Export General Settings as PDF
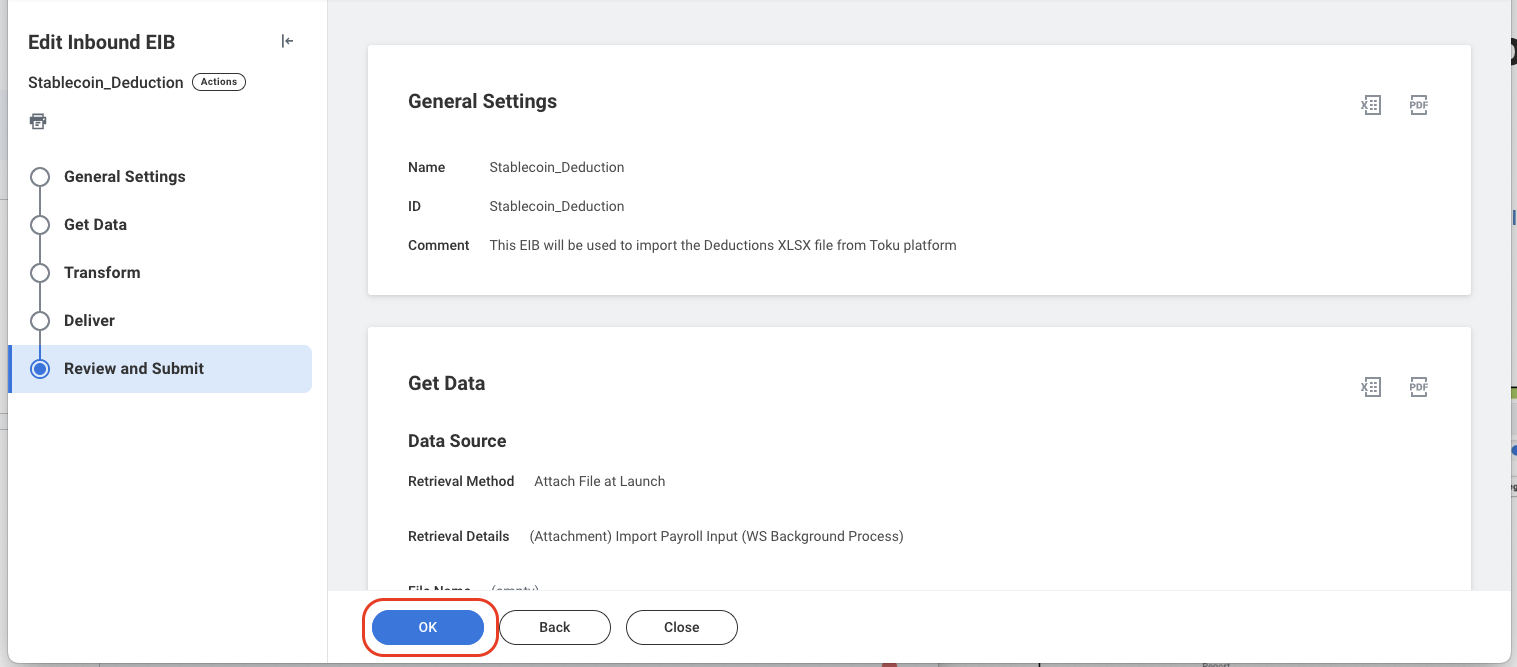Image resolution: width=1517 pixels, height=667 pixels. point(1418,105)
